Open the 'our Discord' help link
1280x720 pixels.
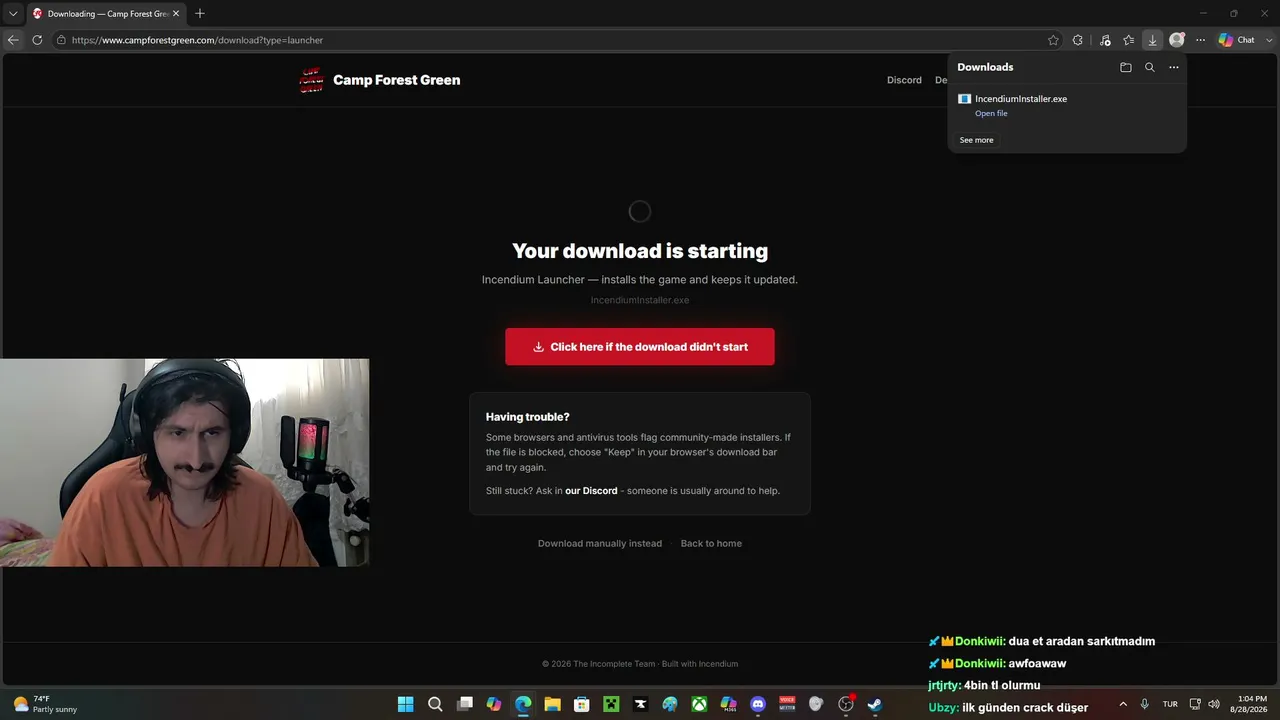coord(591,491)
